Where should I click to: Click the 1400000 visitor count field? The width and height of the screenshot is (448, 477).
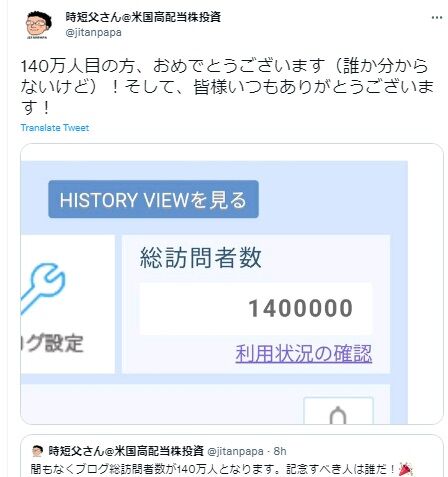(x=255, y=308)
